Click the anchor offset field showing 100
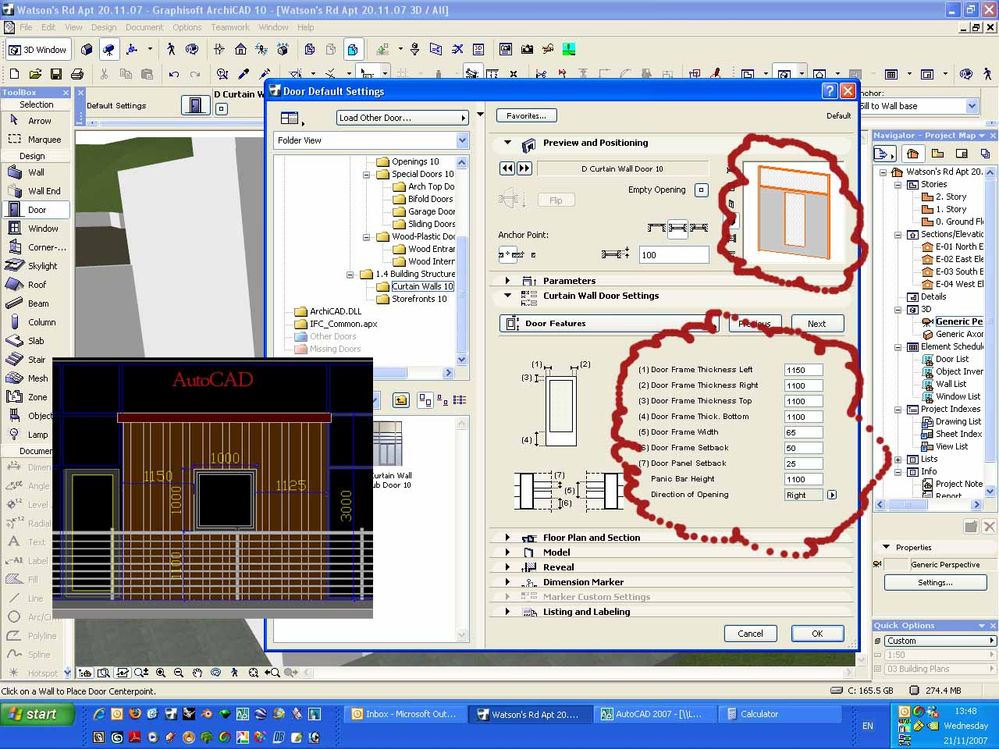The image size is (999, 749). pyautogui.click(x=673, y=255)
